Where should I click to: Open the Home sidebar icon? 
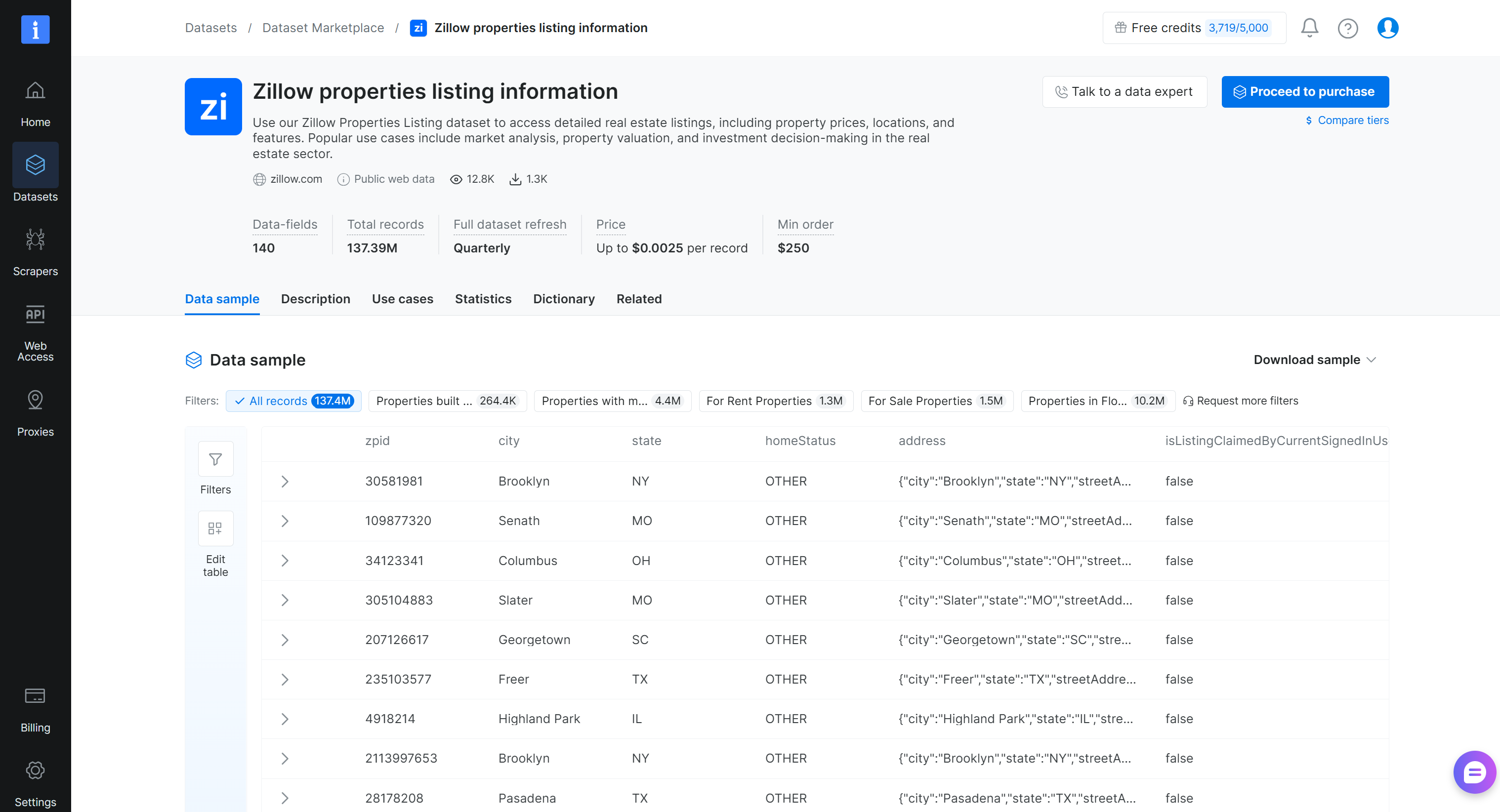coord(35,90)
